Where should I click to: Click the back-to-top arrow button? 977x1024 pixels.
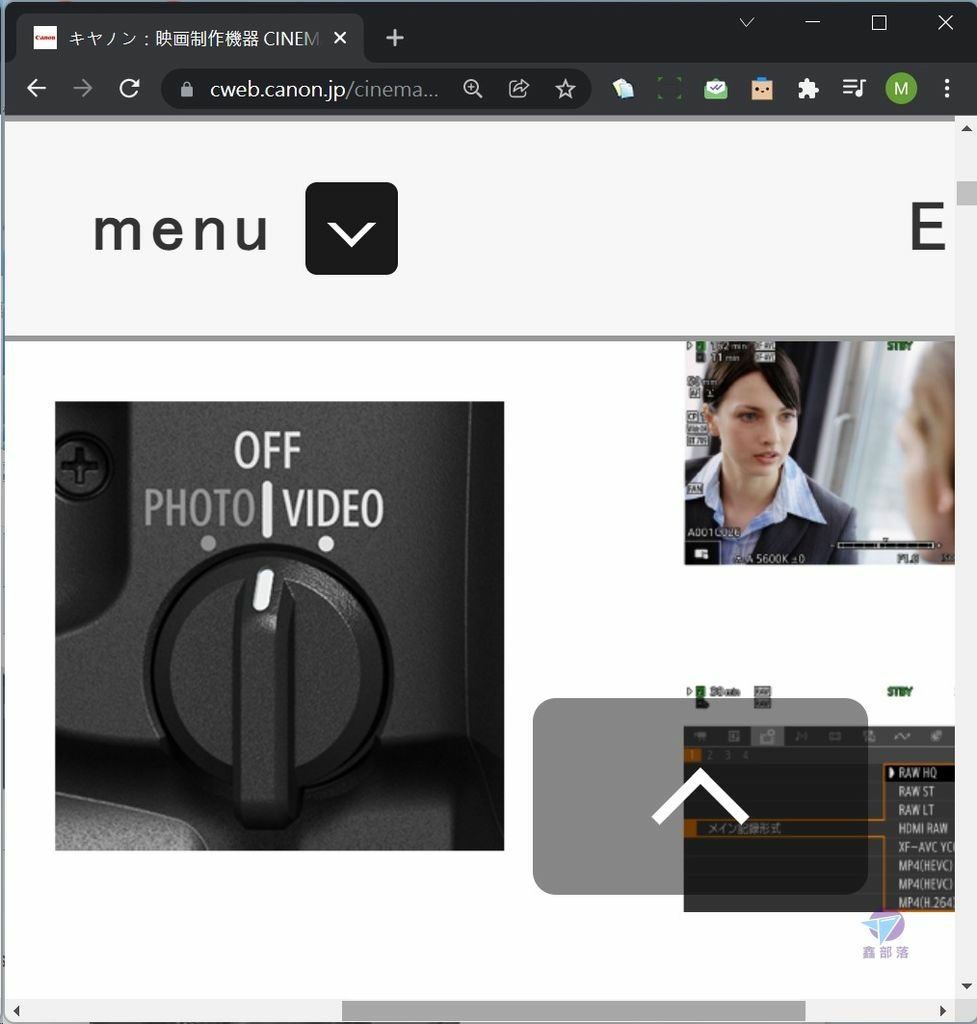(x=700, y=796)
